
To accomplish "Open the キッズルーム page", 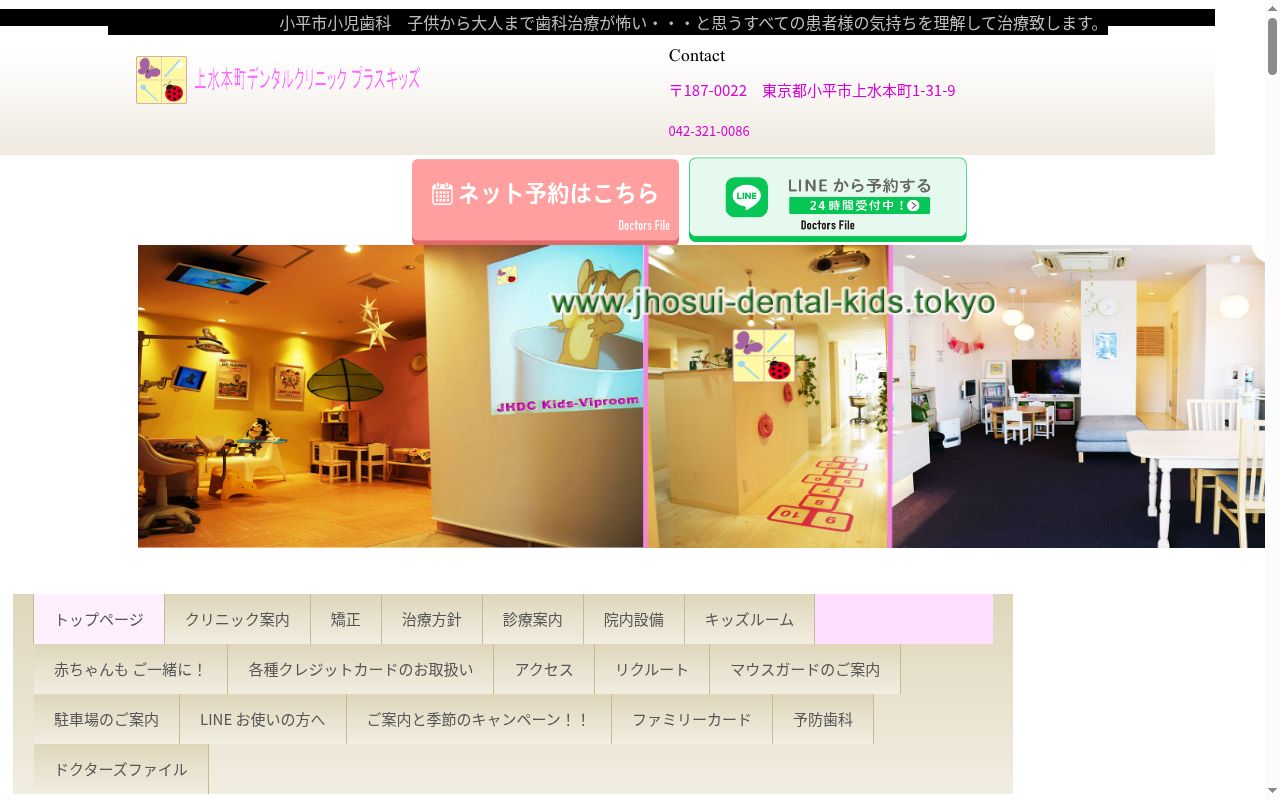I will click(750, 620).
